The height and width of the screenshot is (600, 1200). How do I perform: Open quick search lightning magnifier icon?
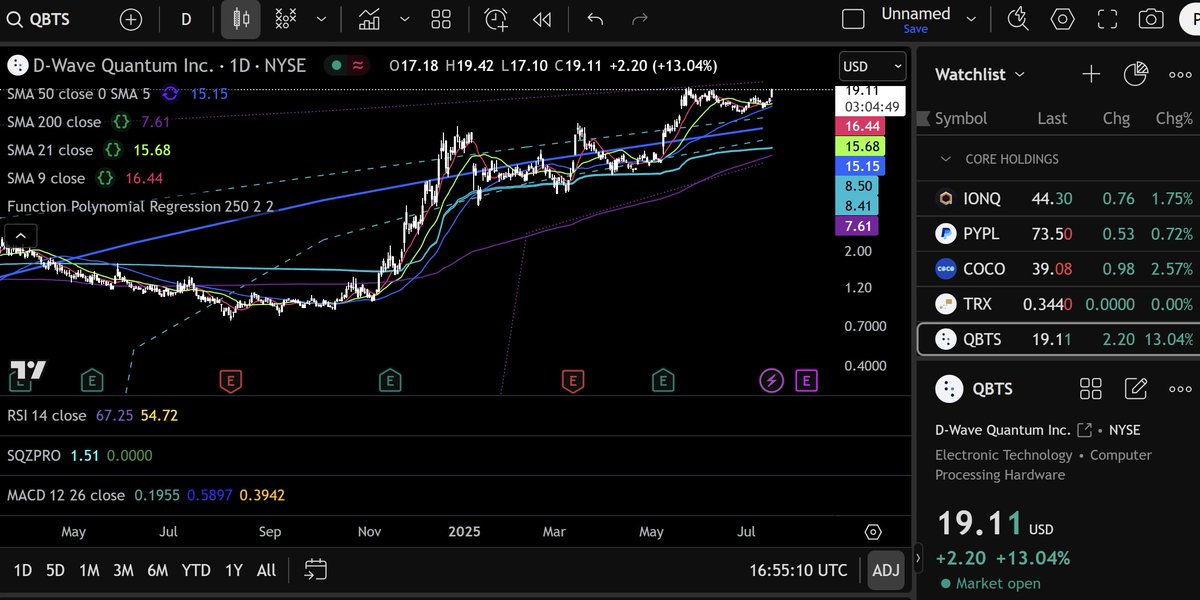point(1018,19)
